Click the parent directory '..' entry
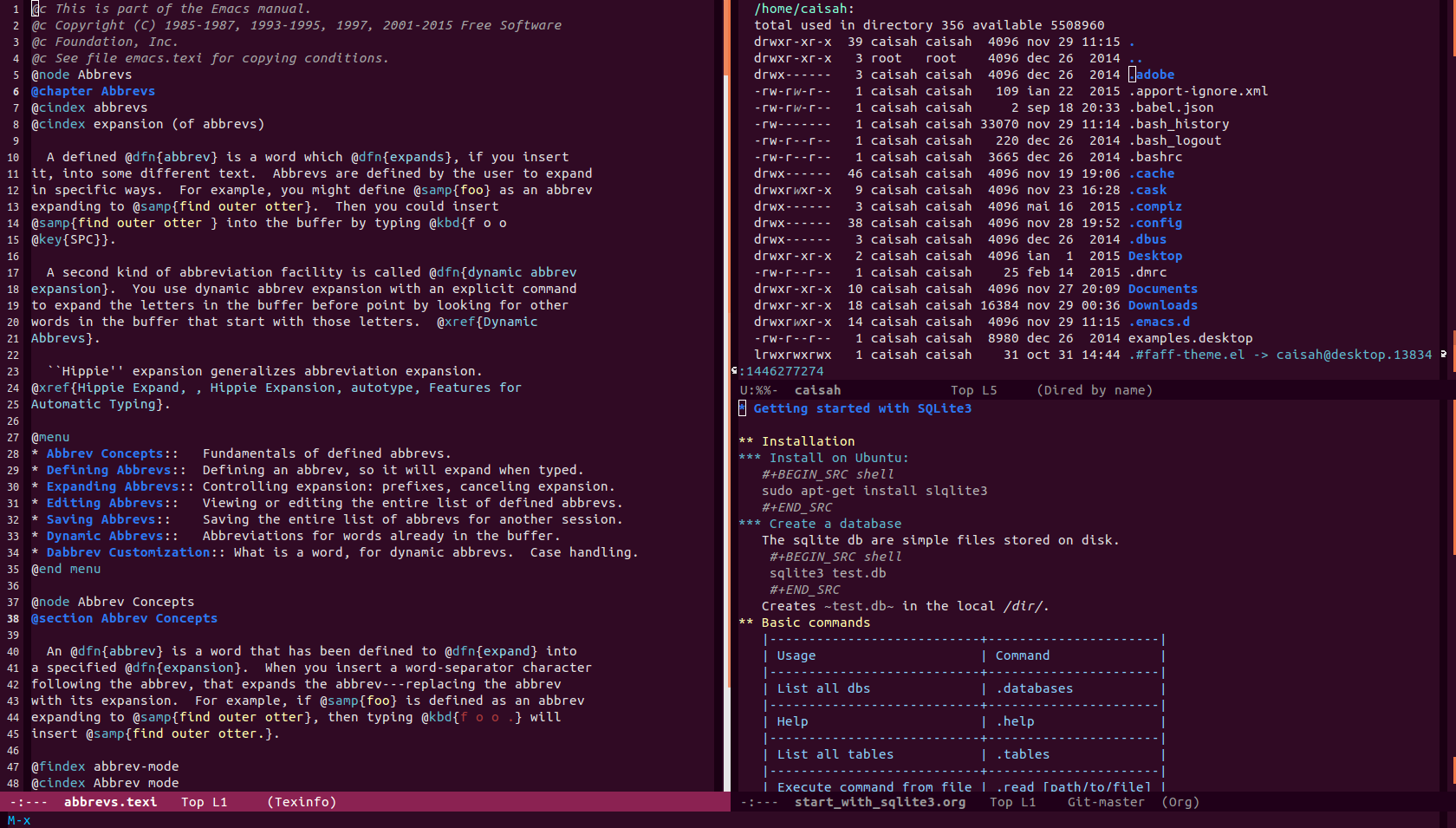The image size is (1456, 828). click(1136, 58)
